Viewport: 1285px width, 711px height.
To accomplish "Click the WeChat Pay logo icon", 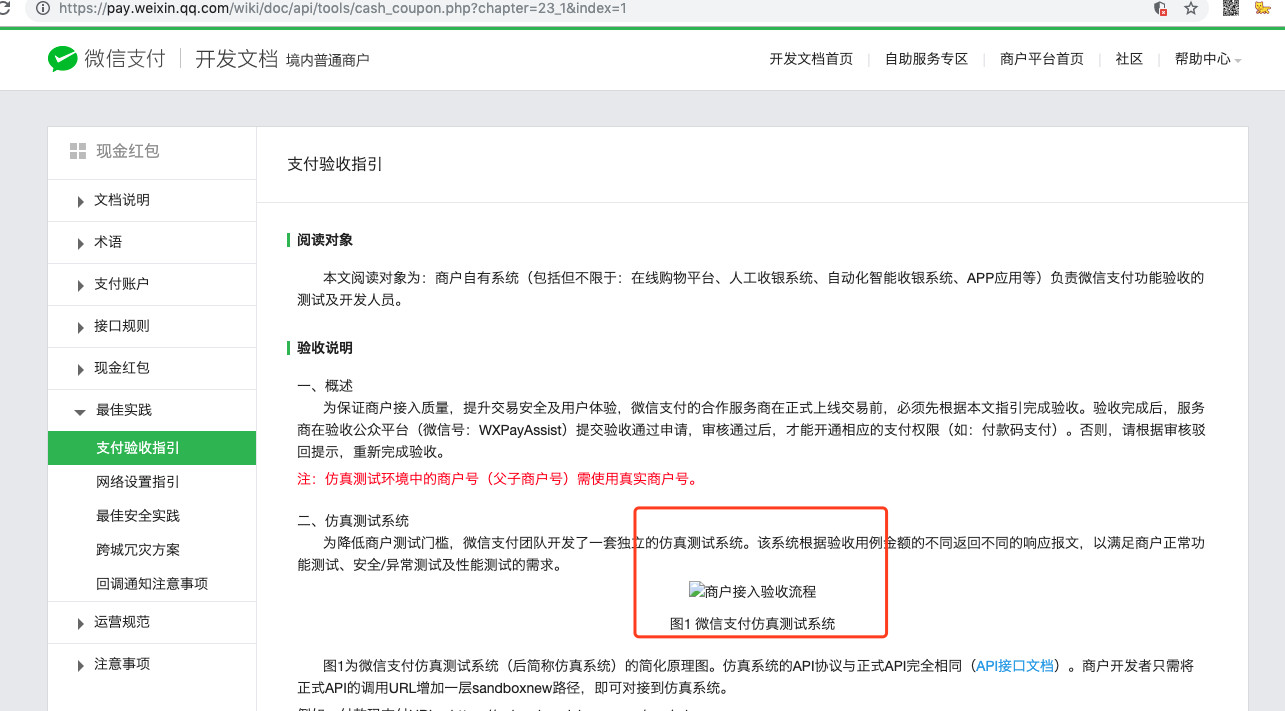I will click(x=62, y=59).
